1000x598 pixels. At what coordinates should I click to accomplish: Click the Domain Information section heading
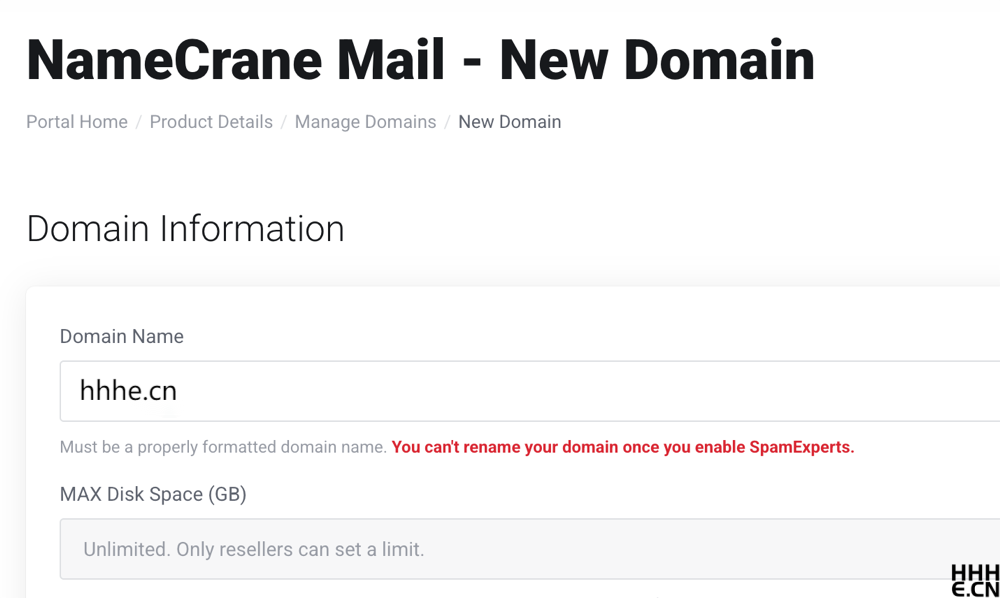(x=185, y=229)
